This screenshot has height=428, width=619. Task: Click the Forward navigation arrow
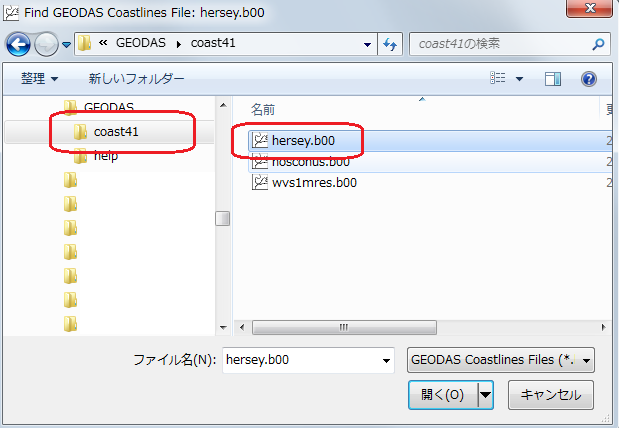(46, 45)
